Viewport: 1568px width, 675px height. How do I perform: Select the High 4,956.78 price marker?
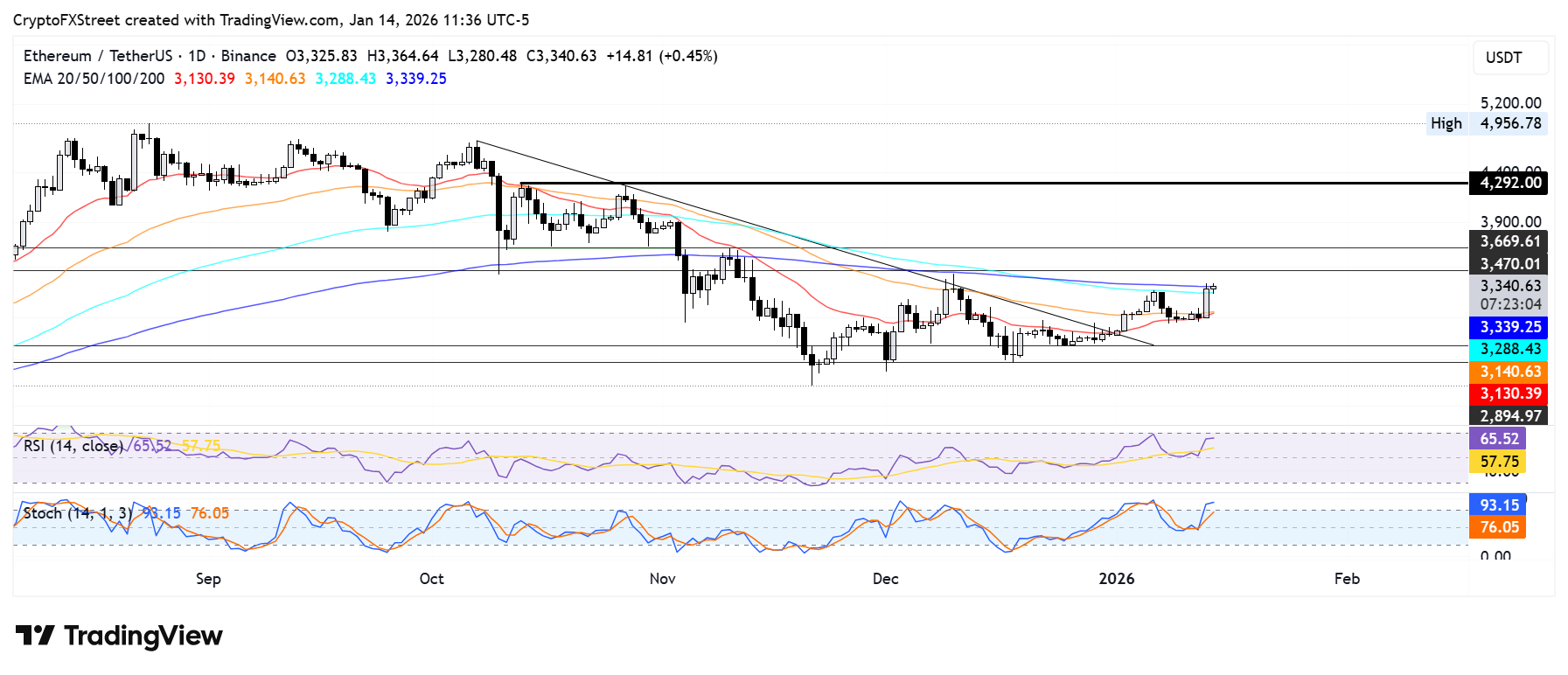[1486, 123]
